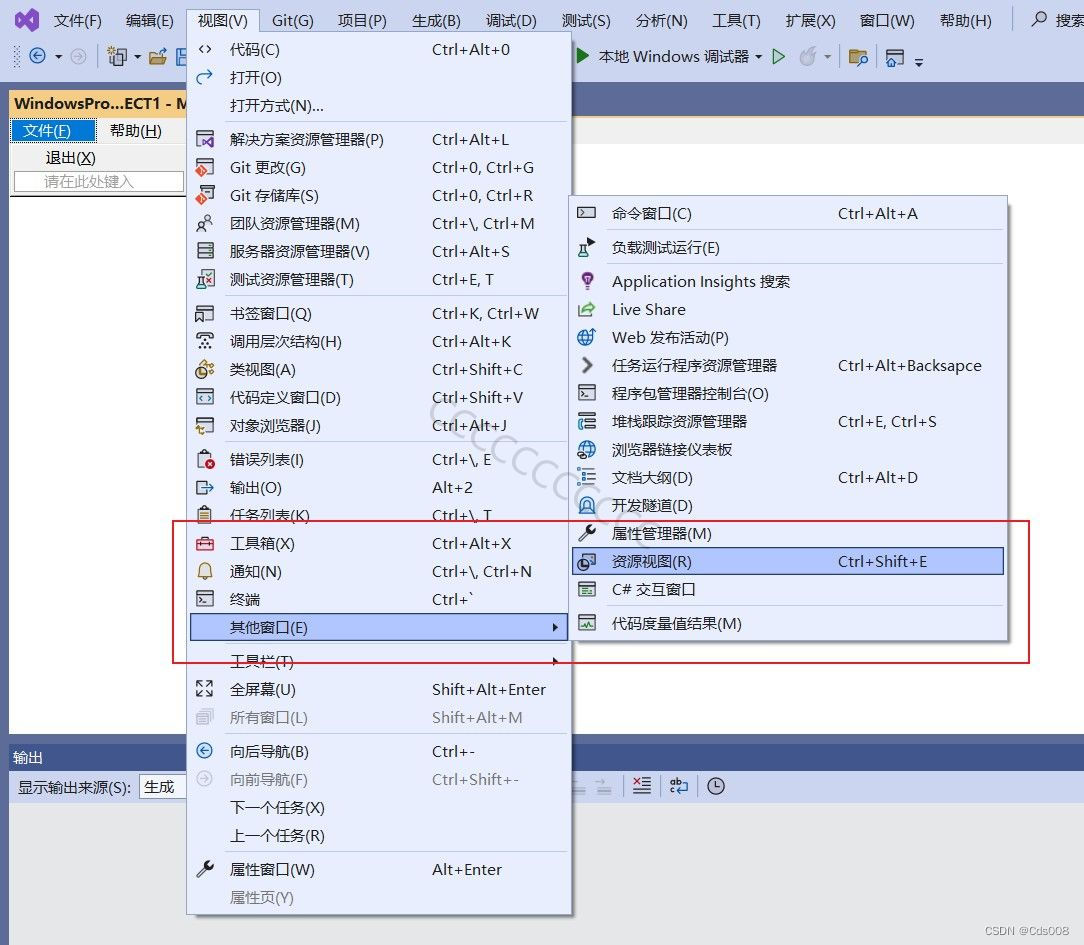This screenshot has width=1084, height=945.
Task: Click the bell icon beside 通知(N)
Action: coord(205,571)
